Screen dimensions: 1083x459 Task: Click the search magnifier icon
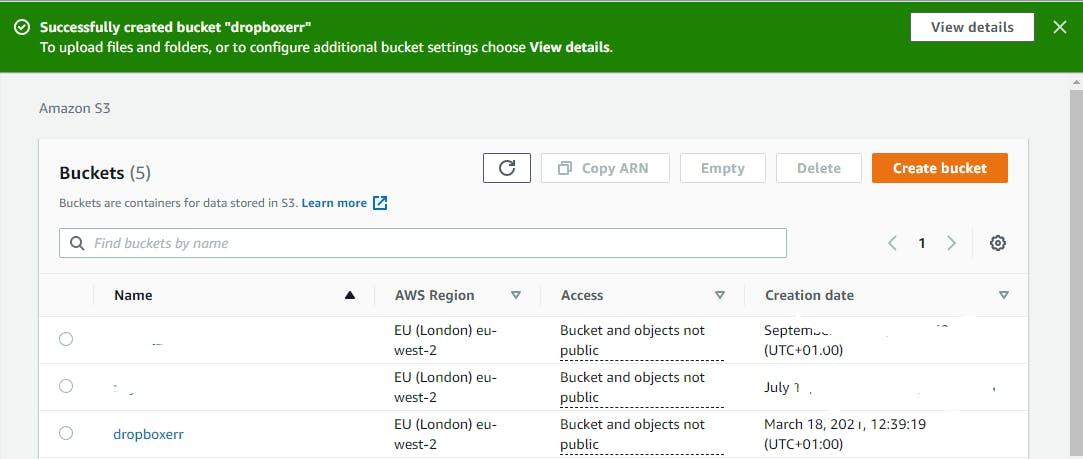(77, 243)
